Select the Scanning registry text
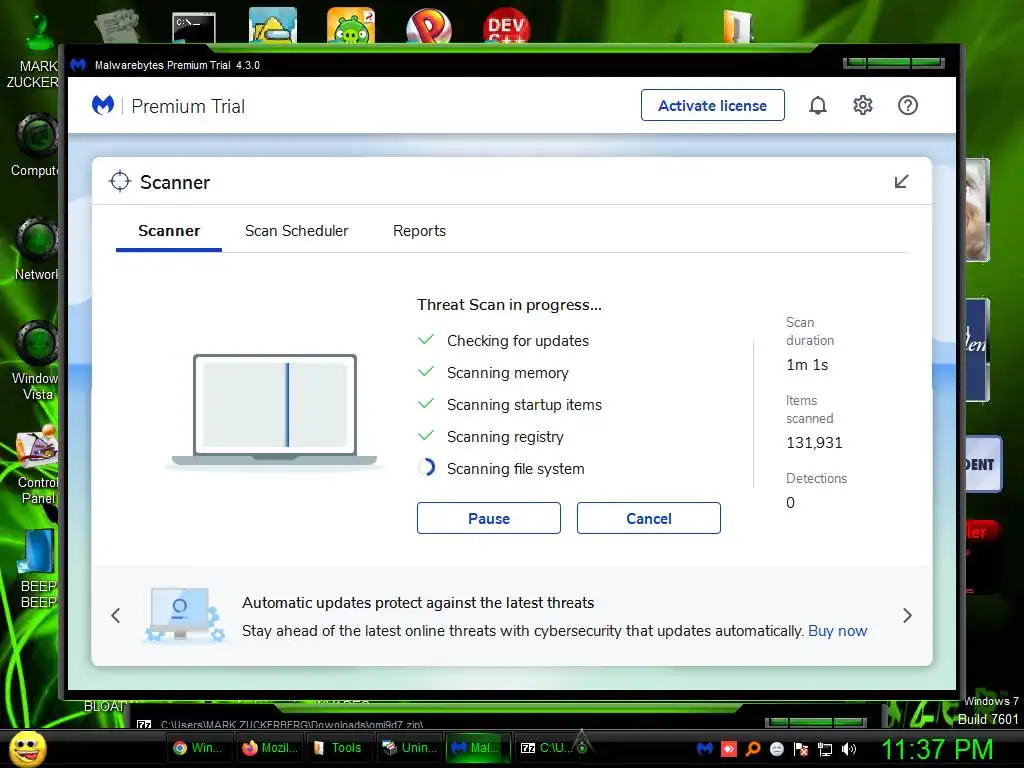Viewport: 1024px width, 768px height. (x=505, y=437)
